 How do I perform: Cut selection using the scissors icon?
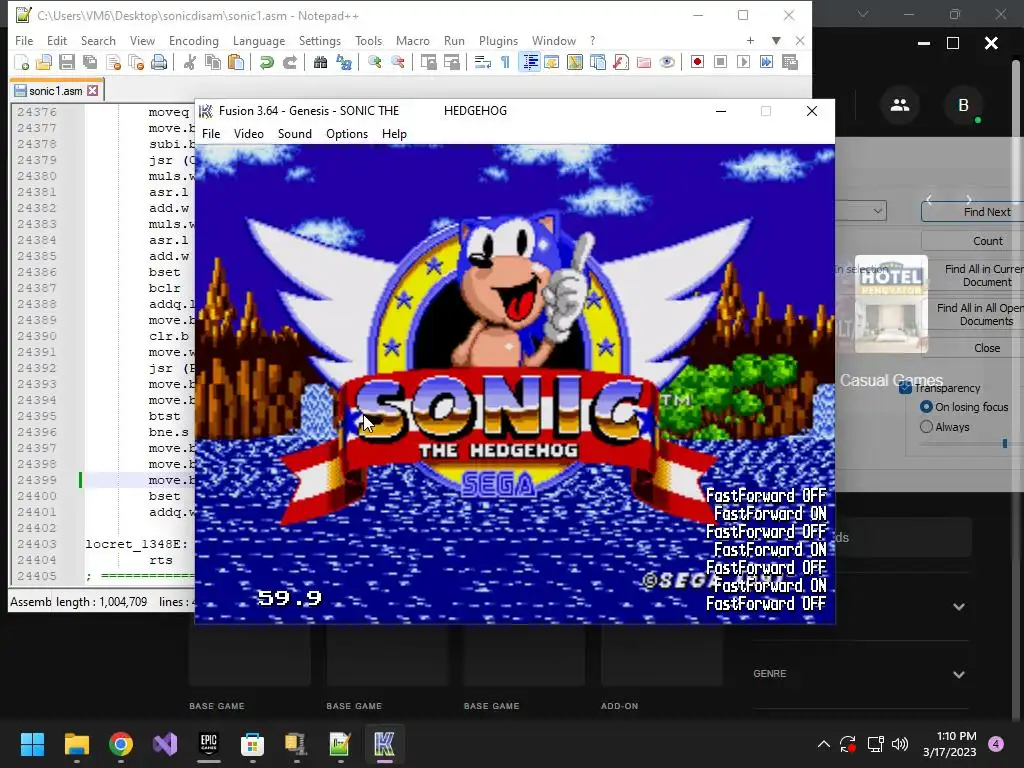pos(189,62)
